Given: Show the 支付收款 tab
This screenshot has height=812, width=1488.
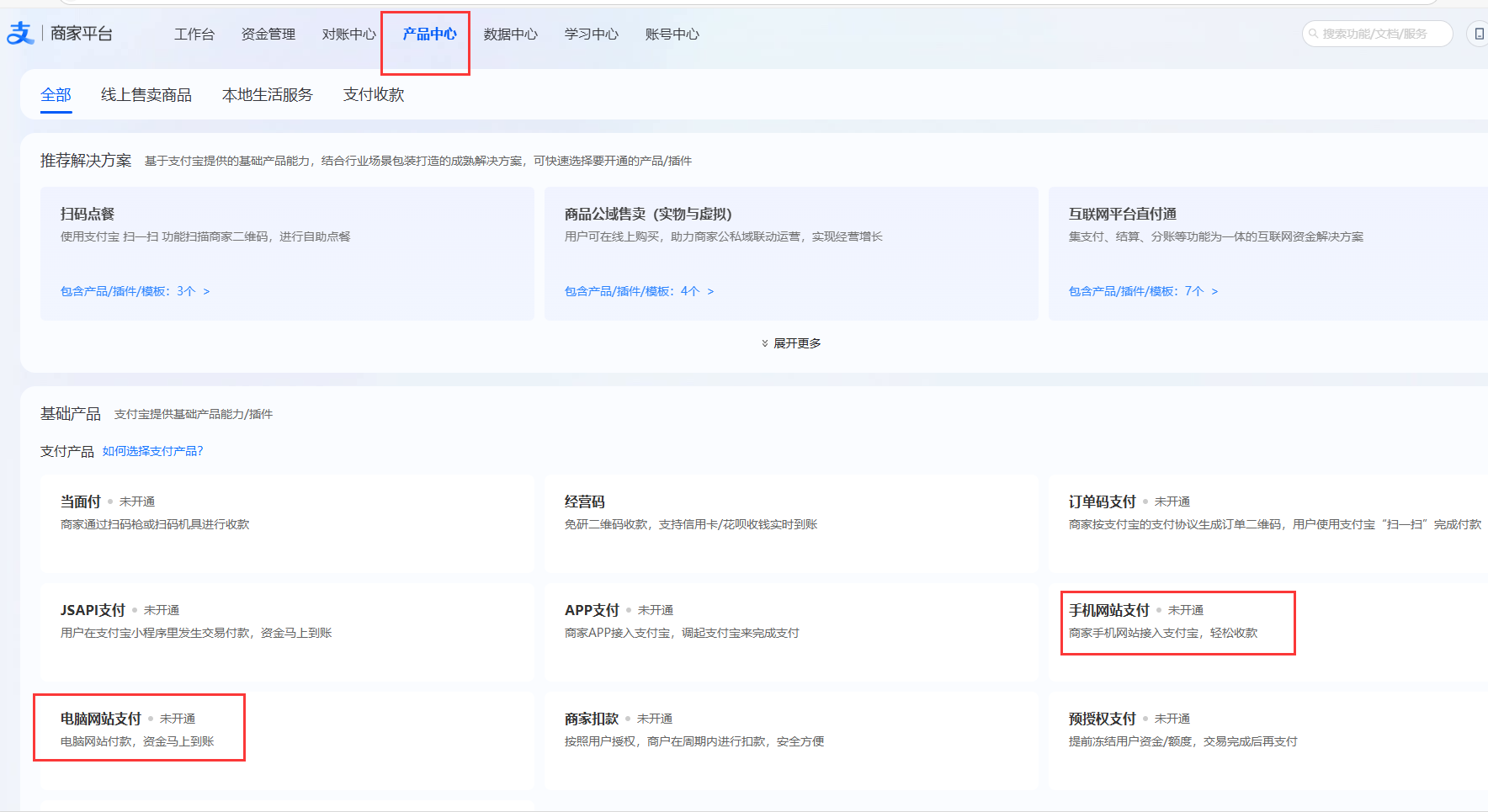Looking at the screenshot, I should (374, 95).
